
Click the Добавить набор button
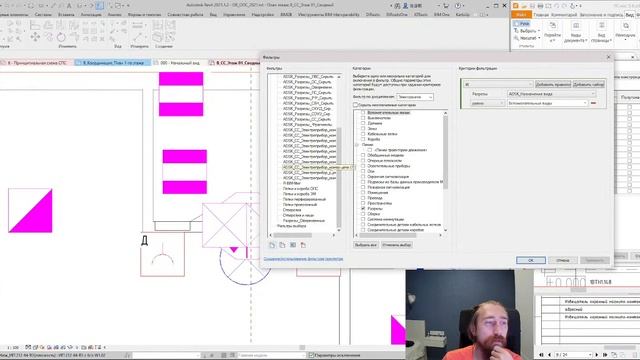click(588, 84)
